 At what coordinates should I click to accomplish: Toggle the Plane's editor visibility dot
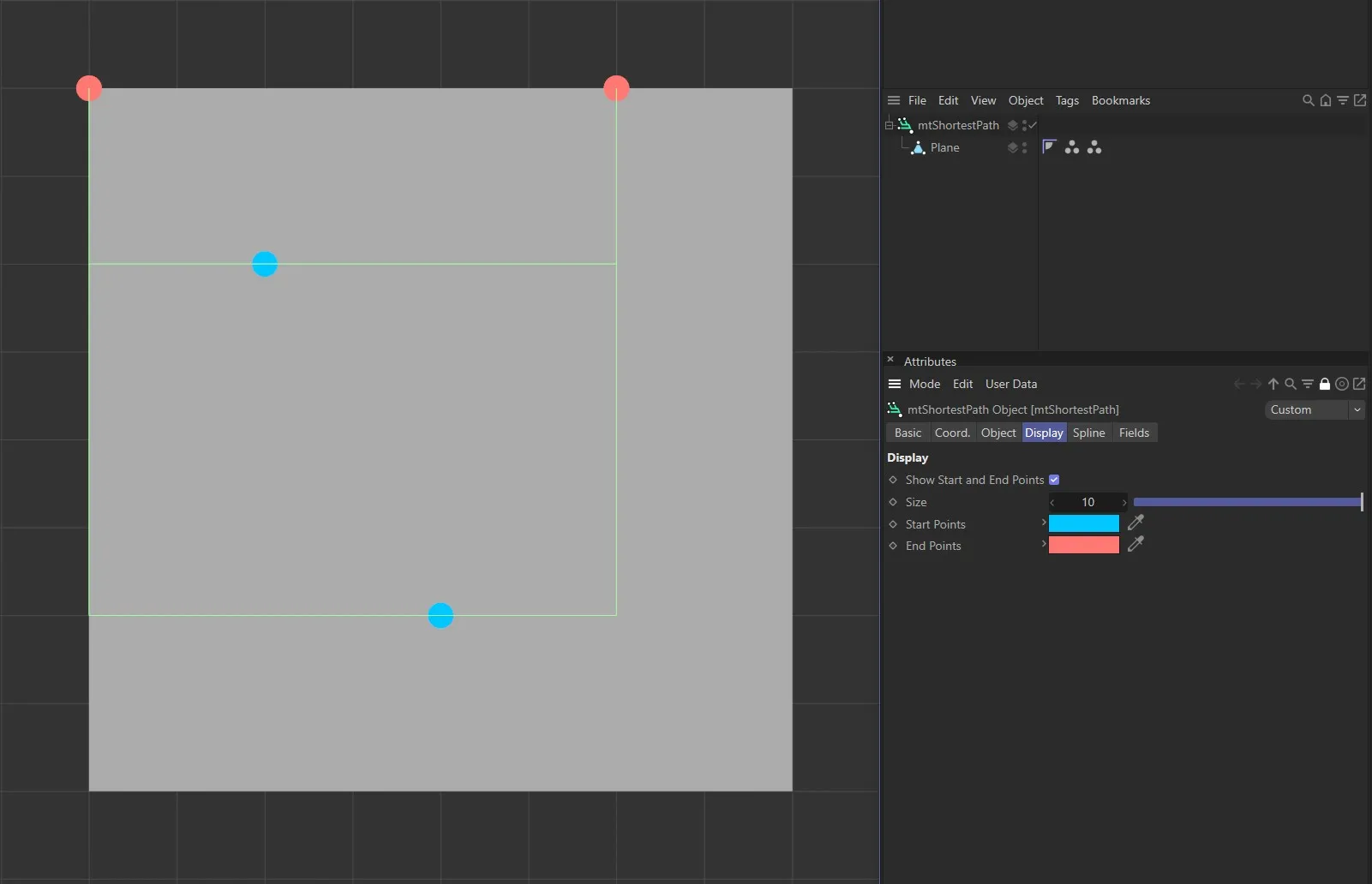click(x=1024, y=144)
